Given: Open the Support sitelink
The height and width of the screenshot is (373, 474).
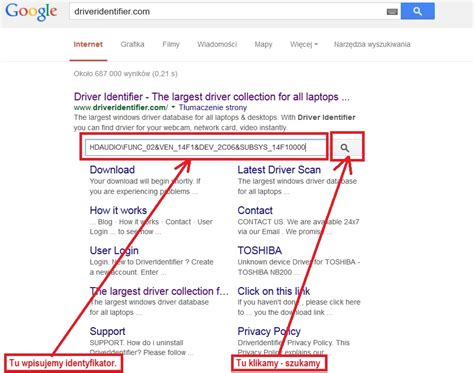Looking at the screenshot, I should pyautogui.click(x=107, y=331).
